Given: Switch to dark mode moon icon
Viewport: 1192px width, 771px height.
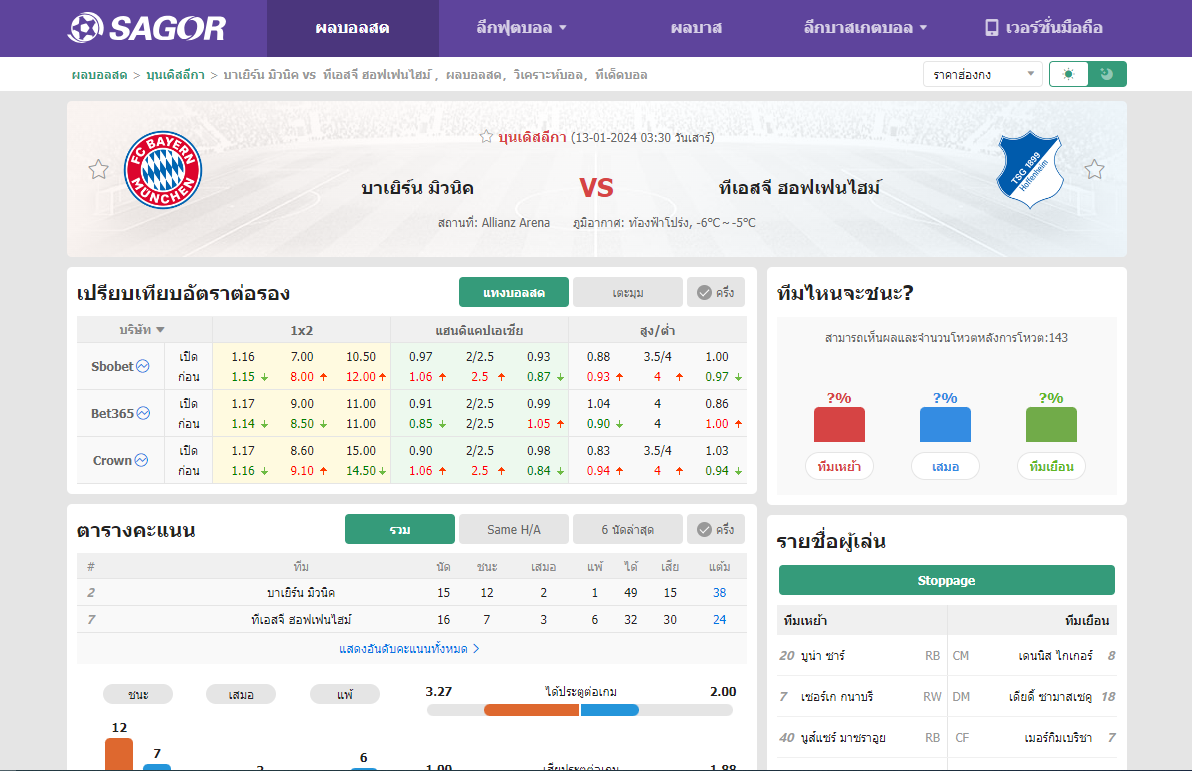Looking at the screenshot, I should 1107,75.
